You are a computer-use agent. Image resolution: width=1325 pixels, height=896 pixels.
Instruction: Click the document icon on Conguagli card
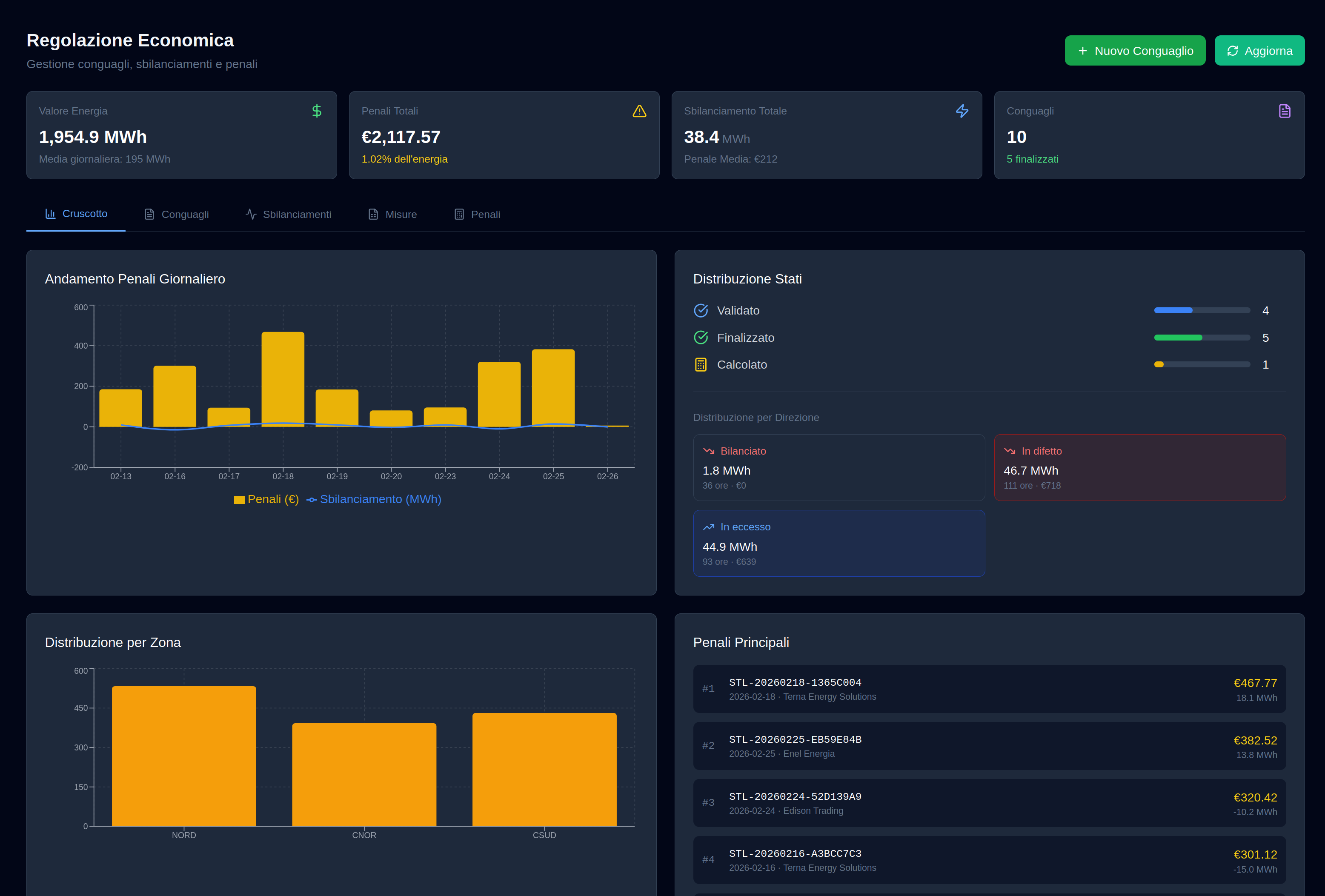click(1284, 111)
